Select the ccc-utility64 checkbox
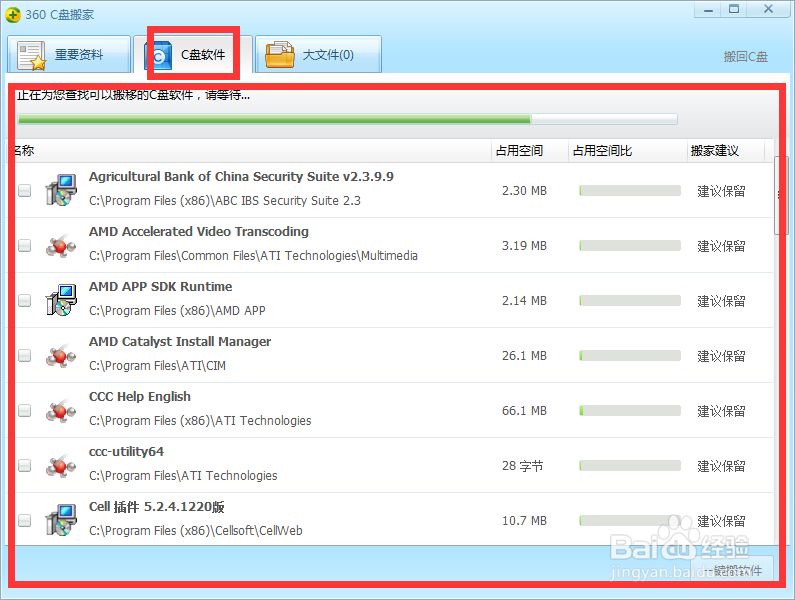 click(24, 466)
